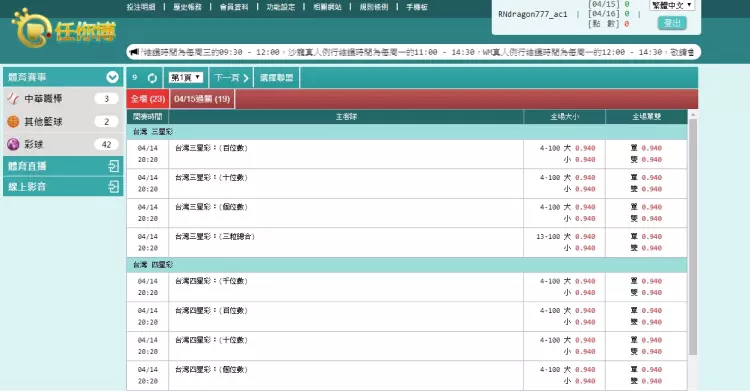Bet 單 0.940 on 三星彩 百位數

pos(651,148)
